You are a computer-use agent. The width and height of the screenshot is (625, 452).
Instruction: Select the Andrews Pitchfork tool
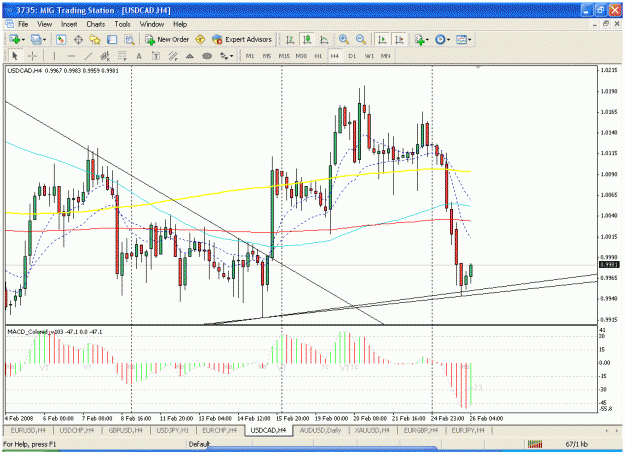173,56
